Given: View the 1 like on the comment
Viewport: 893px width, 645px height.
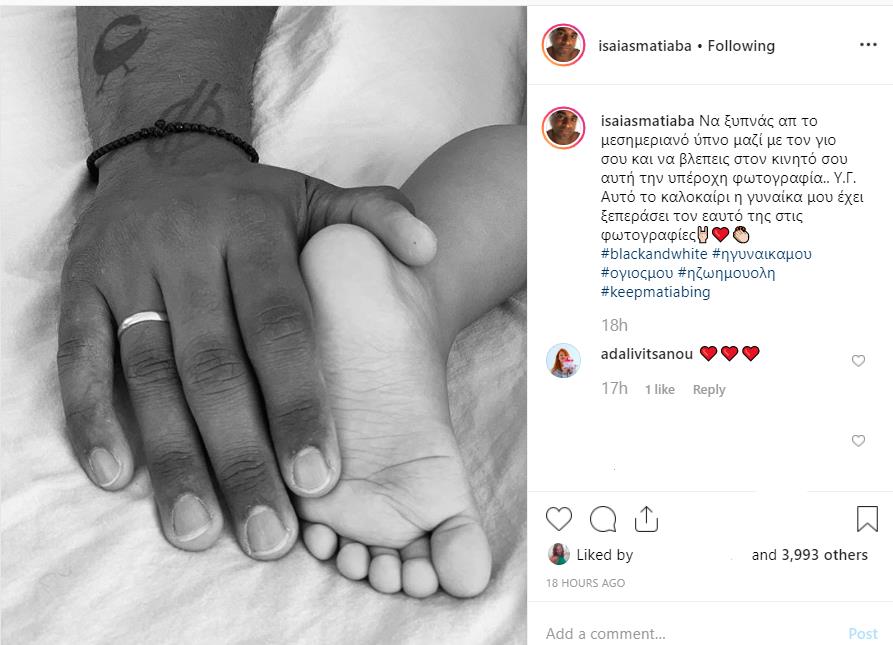Looking at the screenshot, I should pyautogui.click(x=659, y=389).
